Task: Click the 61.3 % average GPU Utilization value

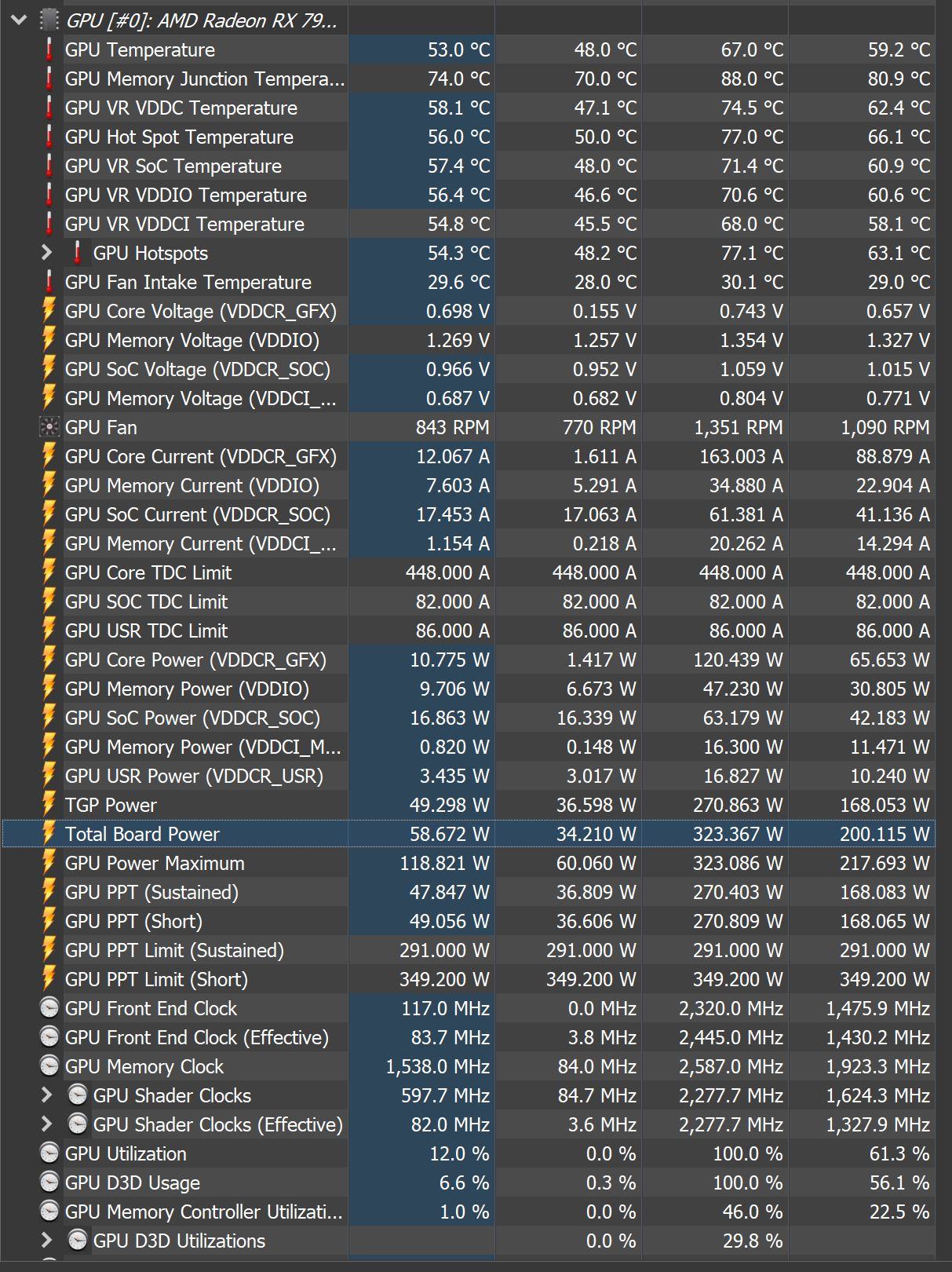Action: 899,1153
